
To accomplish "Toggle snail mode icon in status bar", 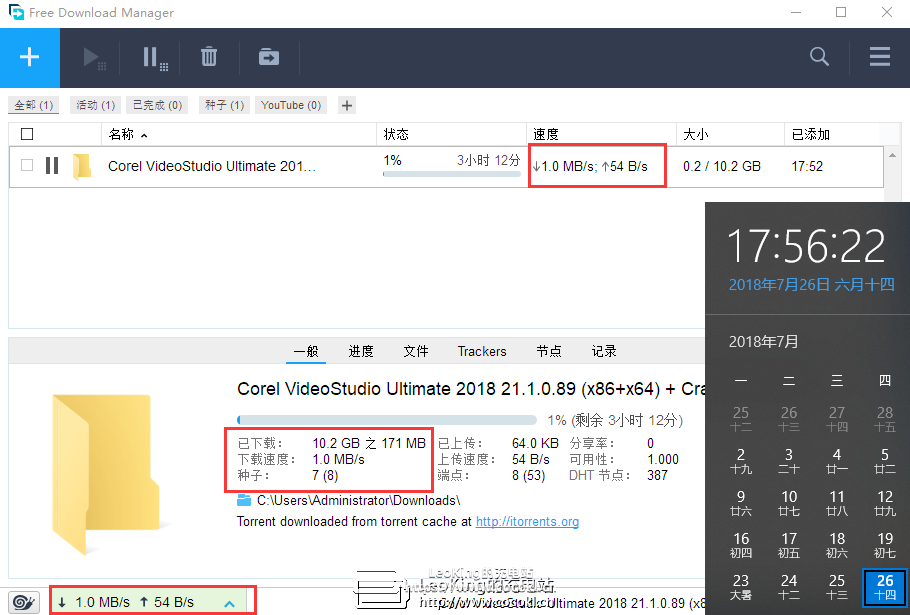I will 24,602.
